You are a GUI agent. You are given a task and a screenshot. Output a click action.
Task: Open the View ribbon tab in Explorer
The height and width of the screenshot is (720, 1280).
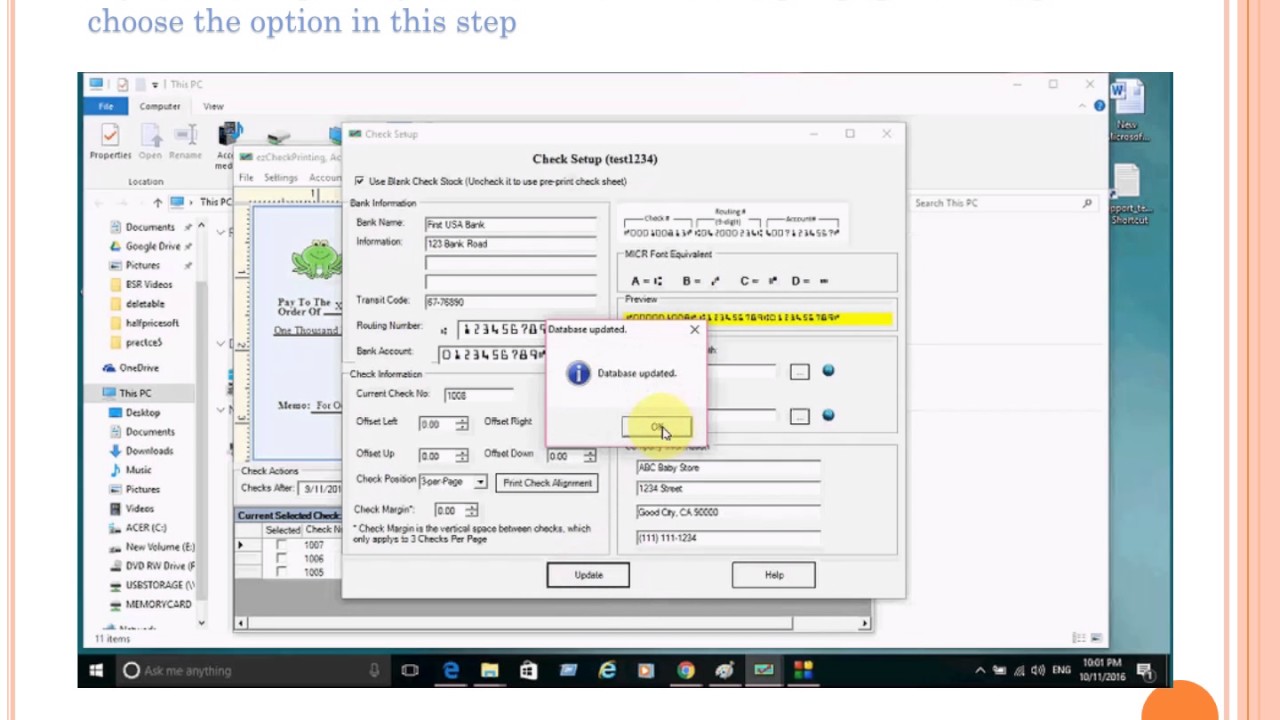click(213, 106)
